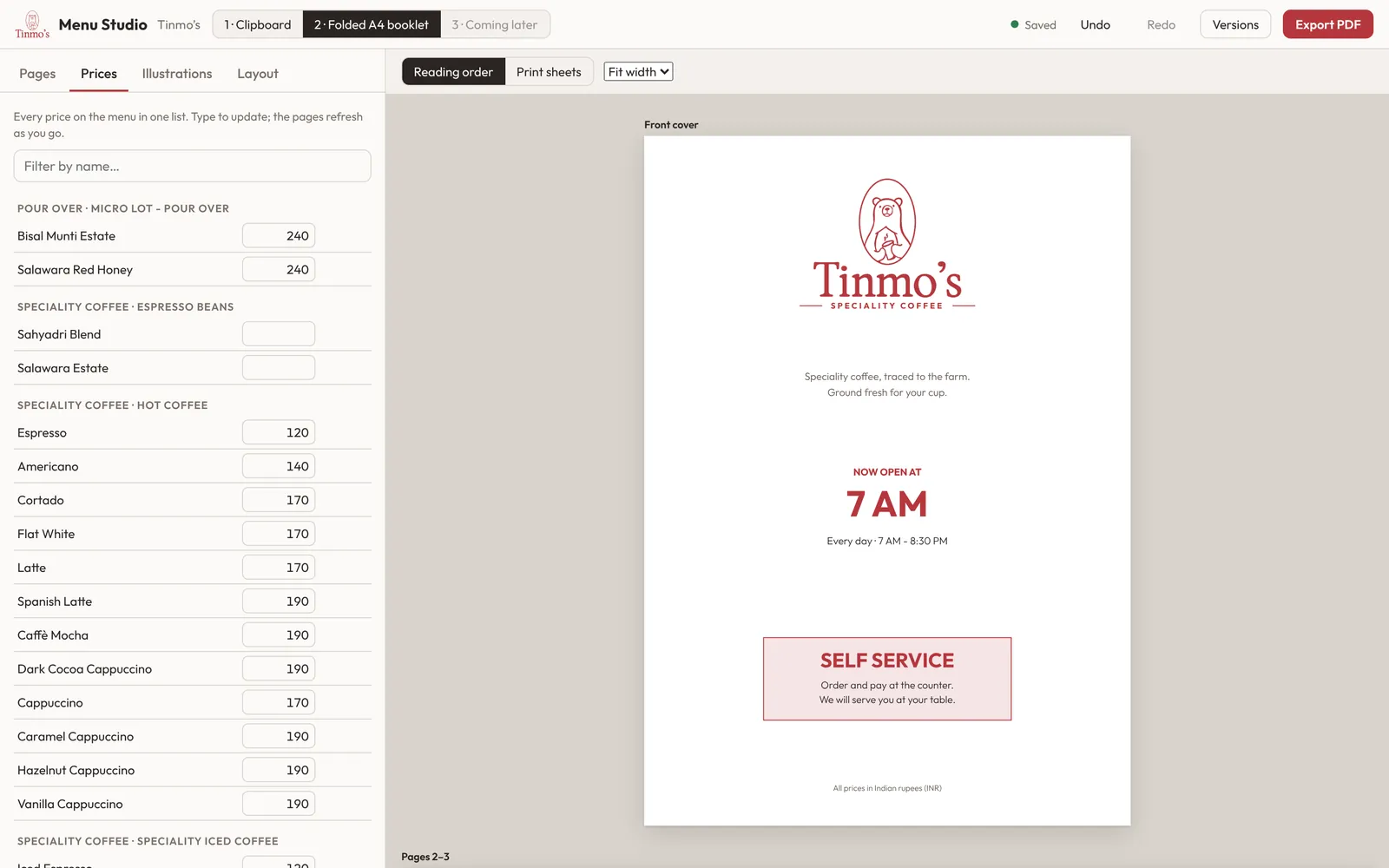The height and width of the screenshot is (868, 1389).
Task: Edit the Latte price field
Action: tap(279, 568)
